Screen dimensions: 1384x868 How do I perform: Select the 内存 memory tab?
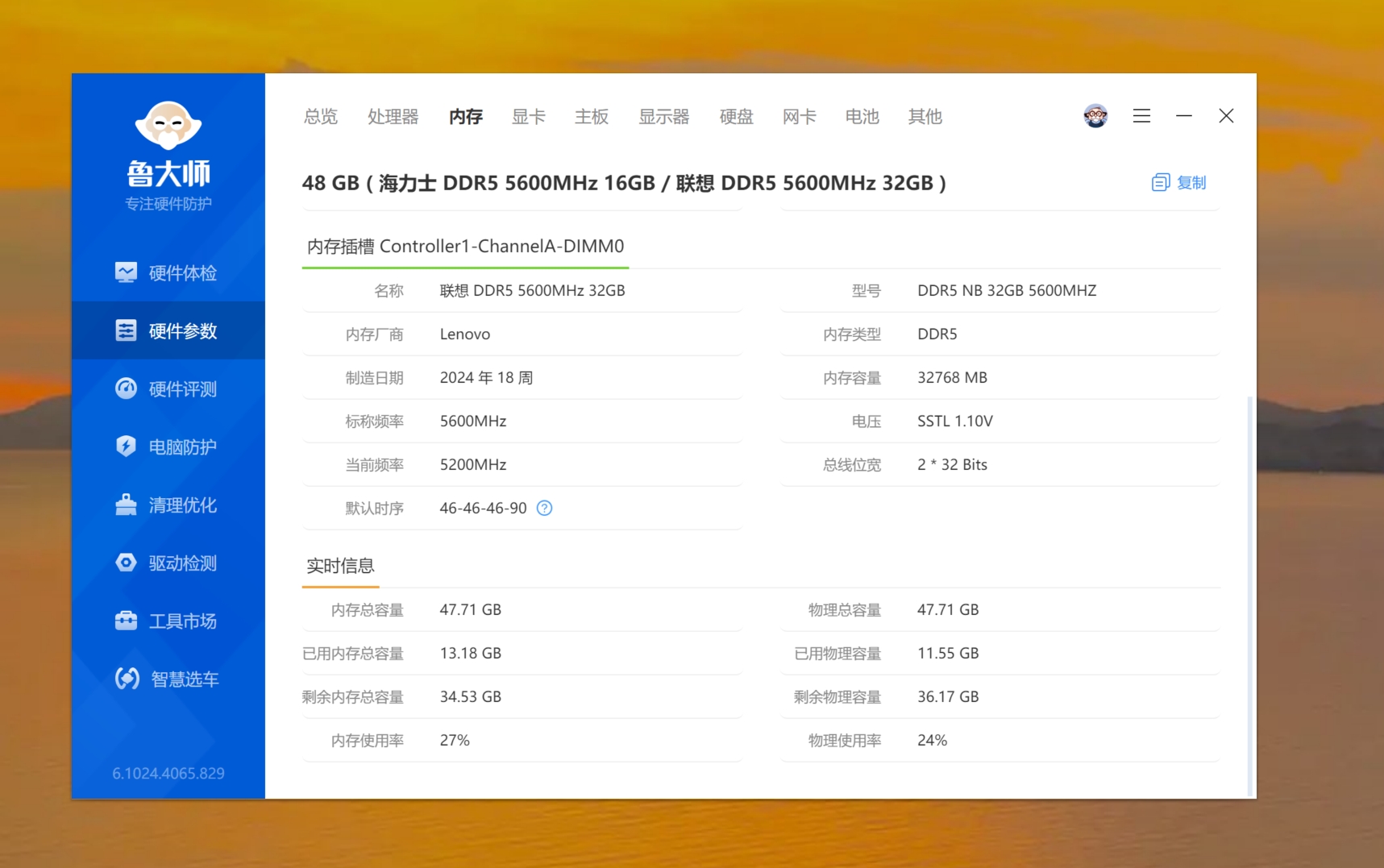coord(466,117)
